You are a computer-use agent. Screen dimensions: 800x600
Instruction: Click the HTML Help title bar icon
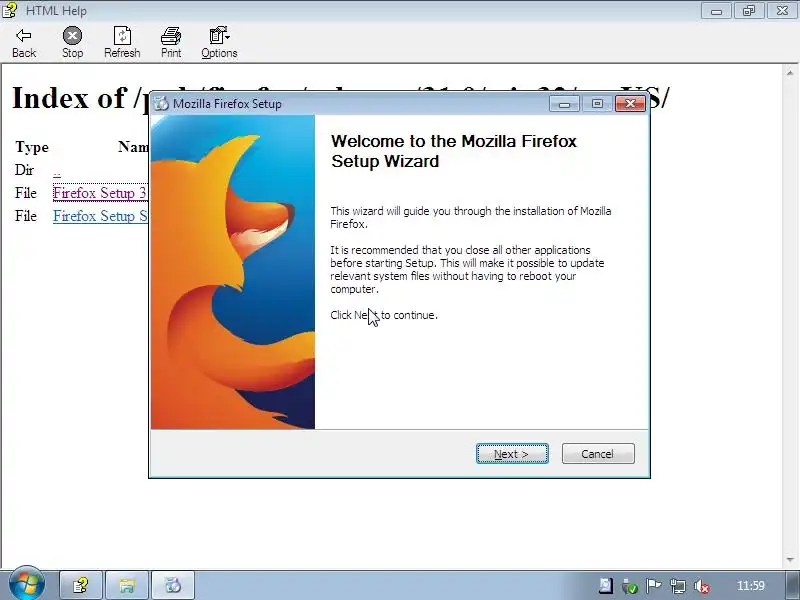9,10
